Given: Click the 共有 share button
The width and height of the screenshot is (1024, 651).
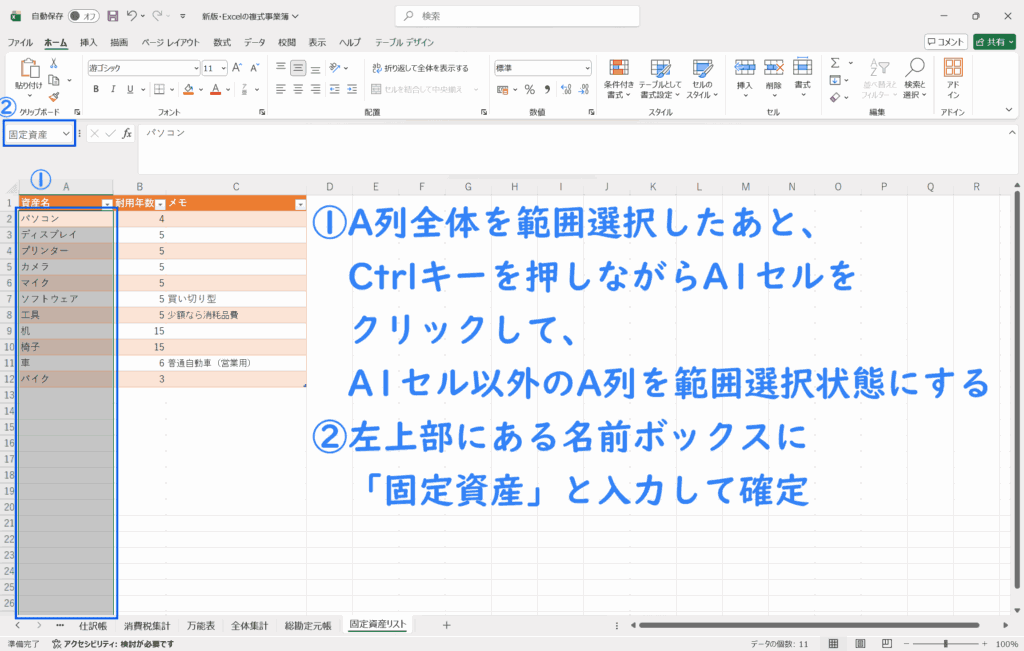Looking at the screenshot, I should 994,42.
